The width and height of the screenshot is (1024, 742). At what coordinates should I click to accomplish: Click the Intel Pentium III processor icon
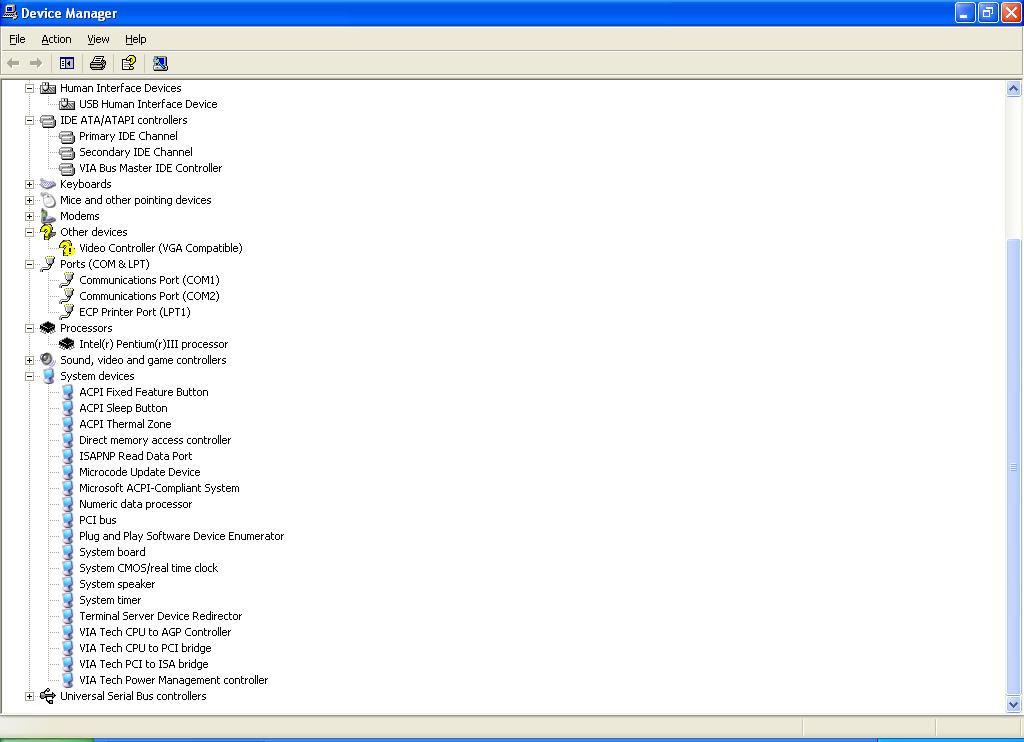67,344
